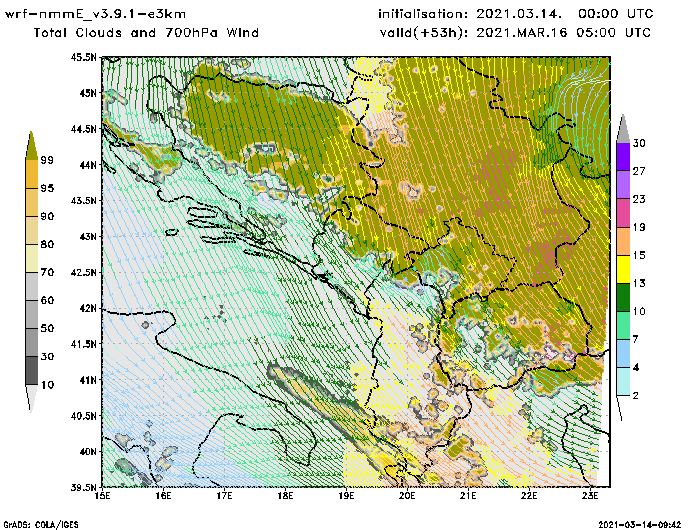The height and width of the screenshot is (530, 700).
Task: Select the pink 19–23 wind speed swatch
Action: tap(623, 213)
